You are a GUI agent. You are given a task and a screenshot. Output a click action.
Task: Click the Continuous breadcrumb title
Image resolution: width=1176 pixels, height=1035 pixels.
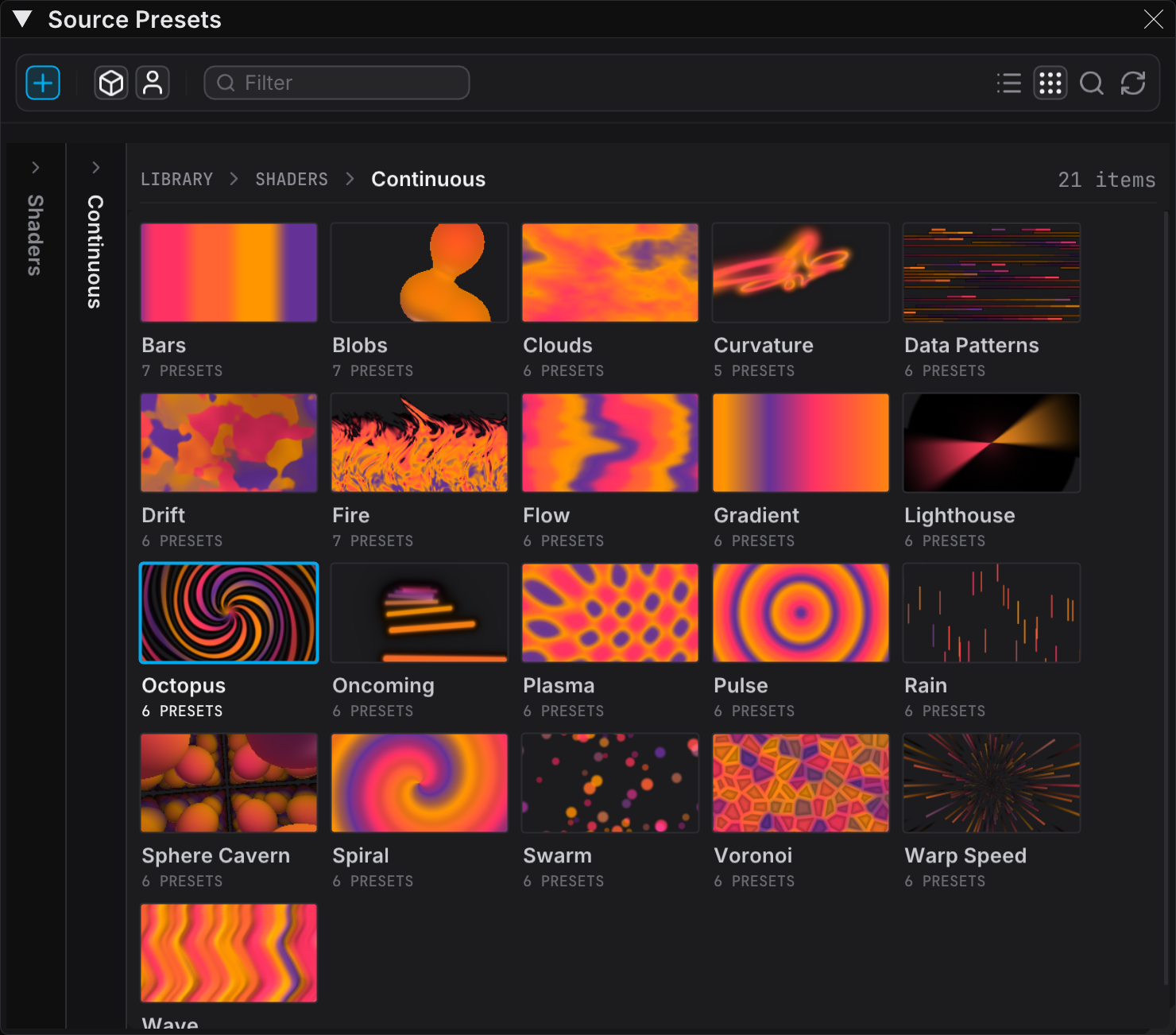pyautogui.click(x=428, y=180)
